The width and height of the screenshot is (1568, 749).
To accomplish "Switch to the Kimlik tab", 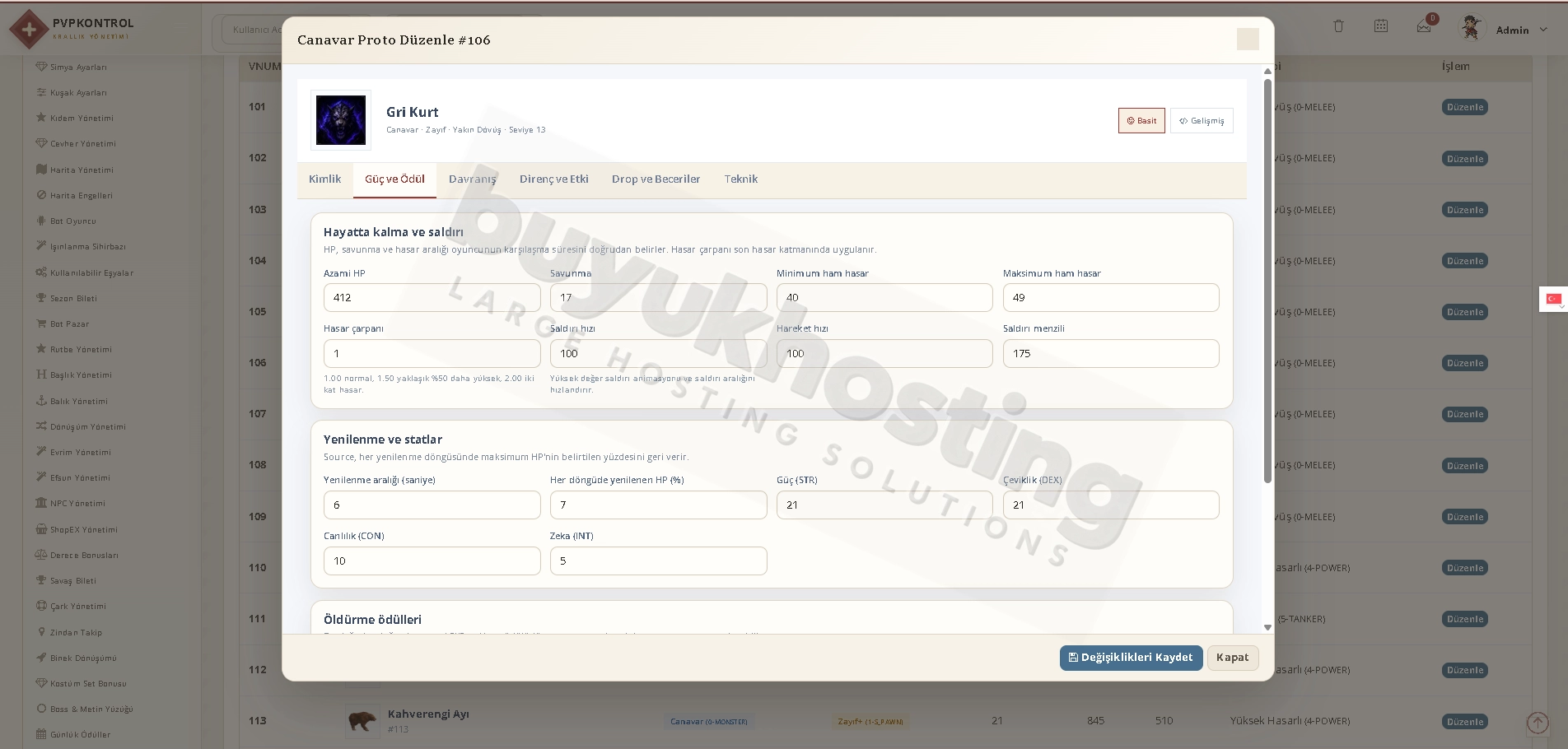I will click(x=324, y=179).
